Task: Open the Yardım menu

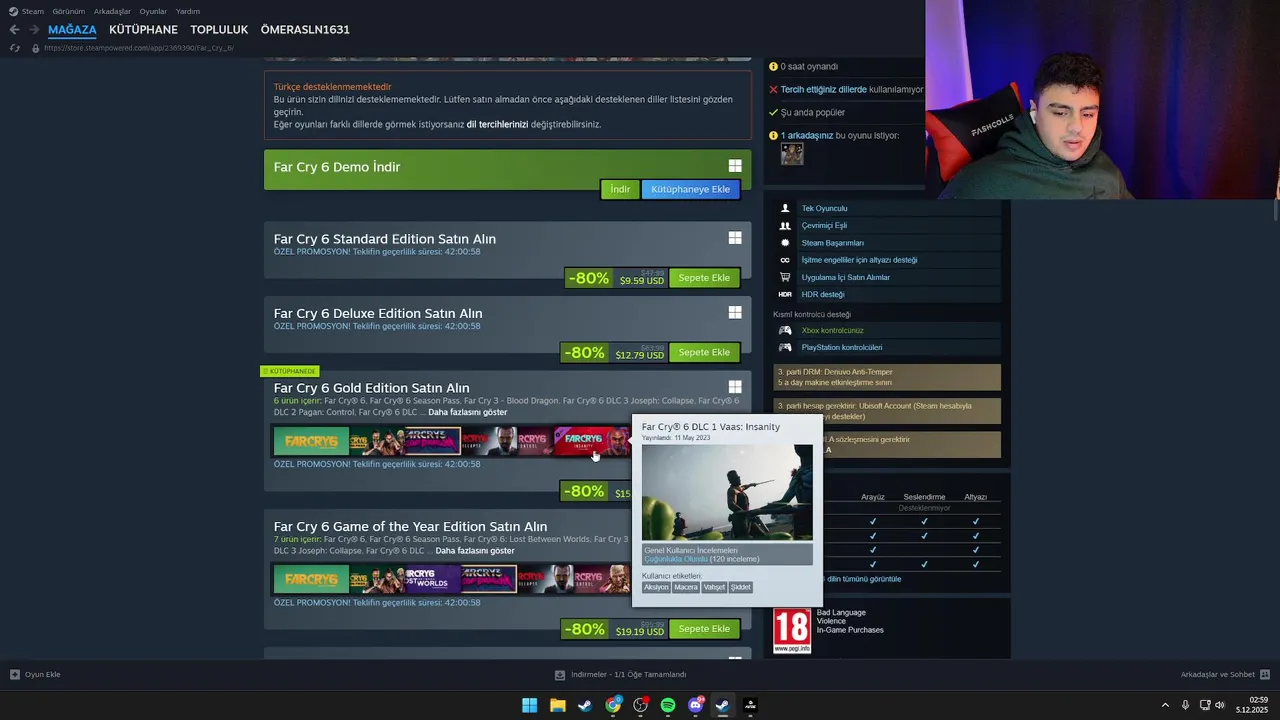Action: click(x=188, y=11)
